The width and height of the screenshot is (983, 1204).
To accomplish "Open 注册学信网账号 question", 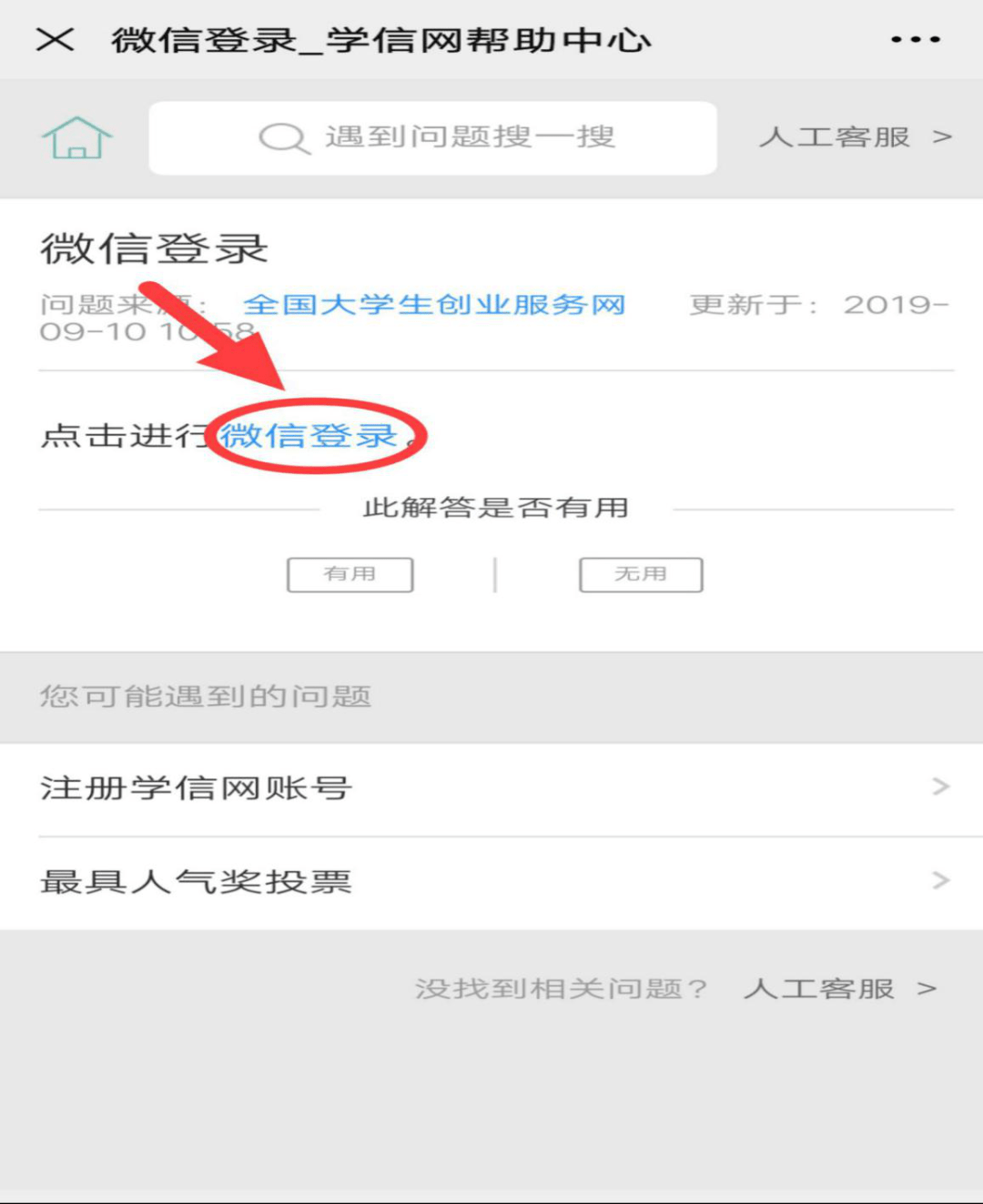I will [x=491, y=789].
